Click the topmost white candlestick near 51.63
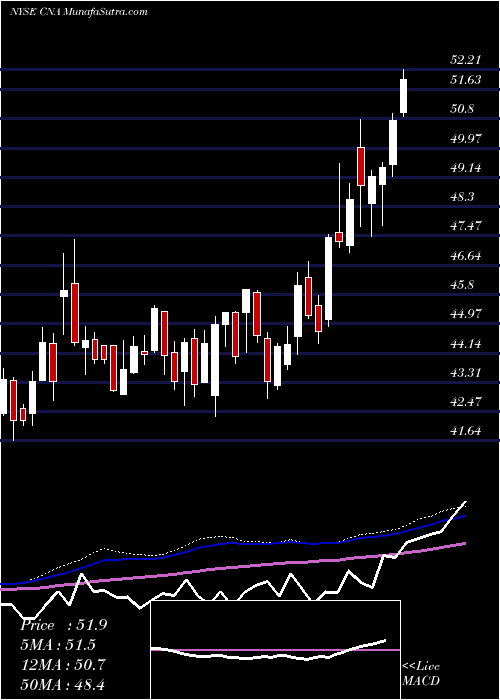The image size is (500, 700). [404, 96]
